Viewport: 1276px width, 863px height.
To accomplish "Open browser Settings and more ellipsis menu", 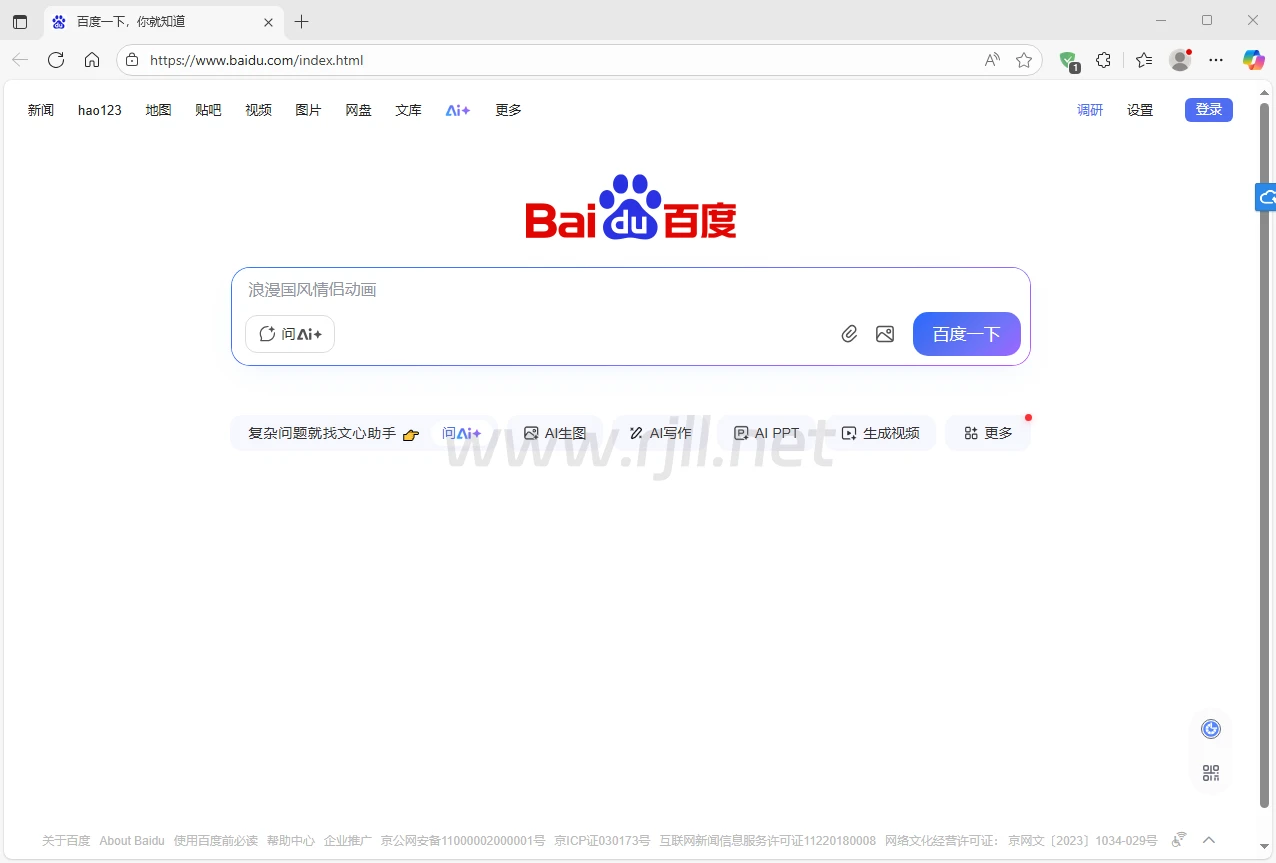I will (1216, 60).
